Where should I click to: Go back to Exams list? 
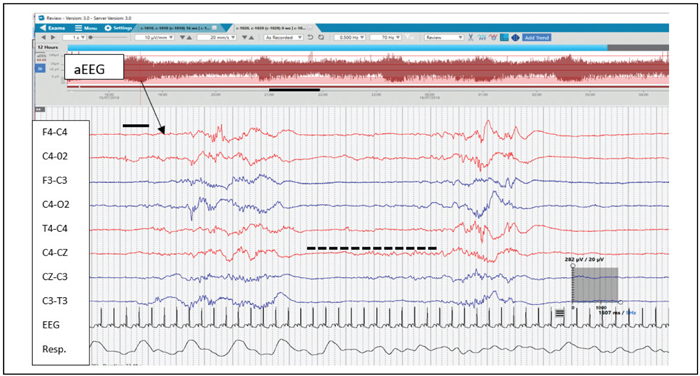coord(53,28)
